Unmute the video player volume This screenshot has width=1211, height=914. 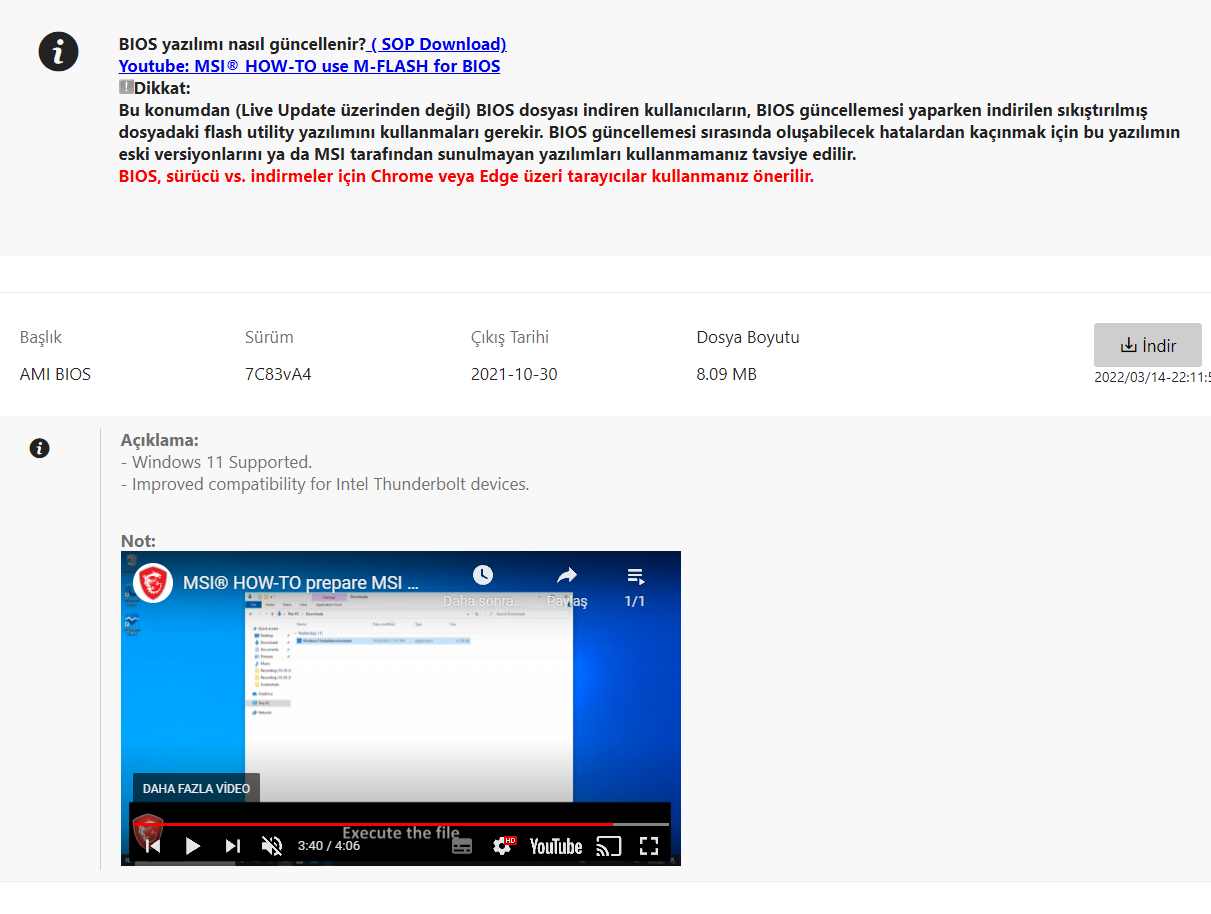[271, 846]
